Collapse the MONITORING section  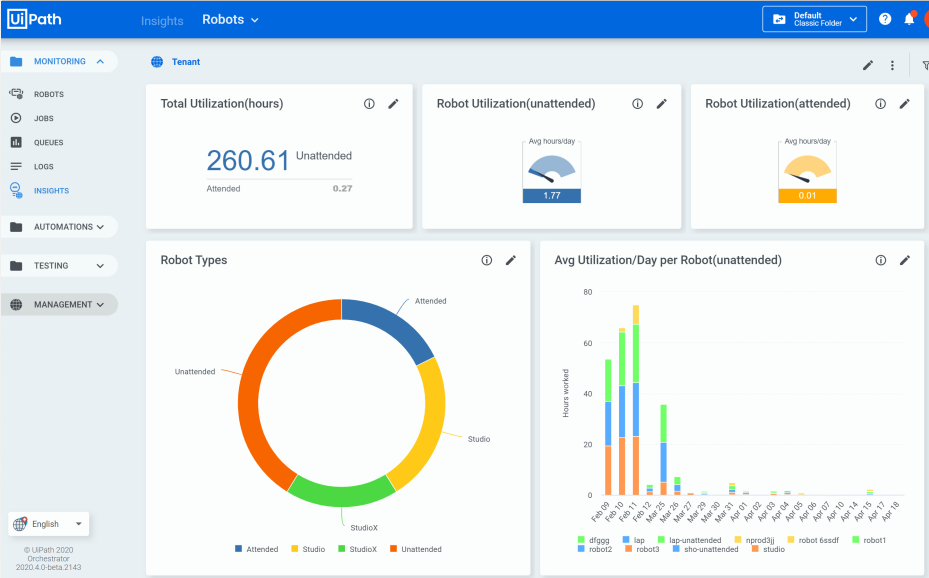(100, 61)
